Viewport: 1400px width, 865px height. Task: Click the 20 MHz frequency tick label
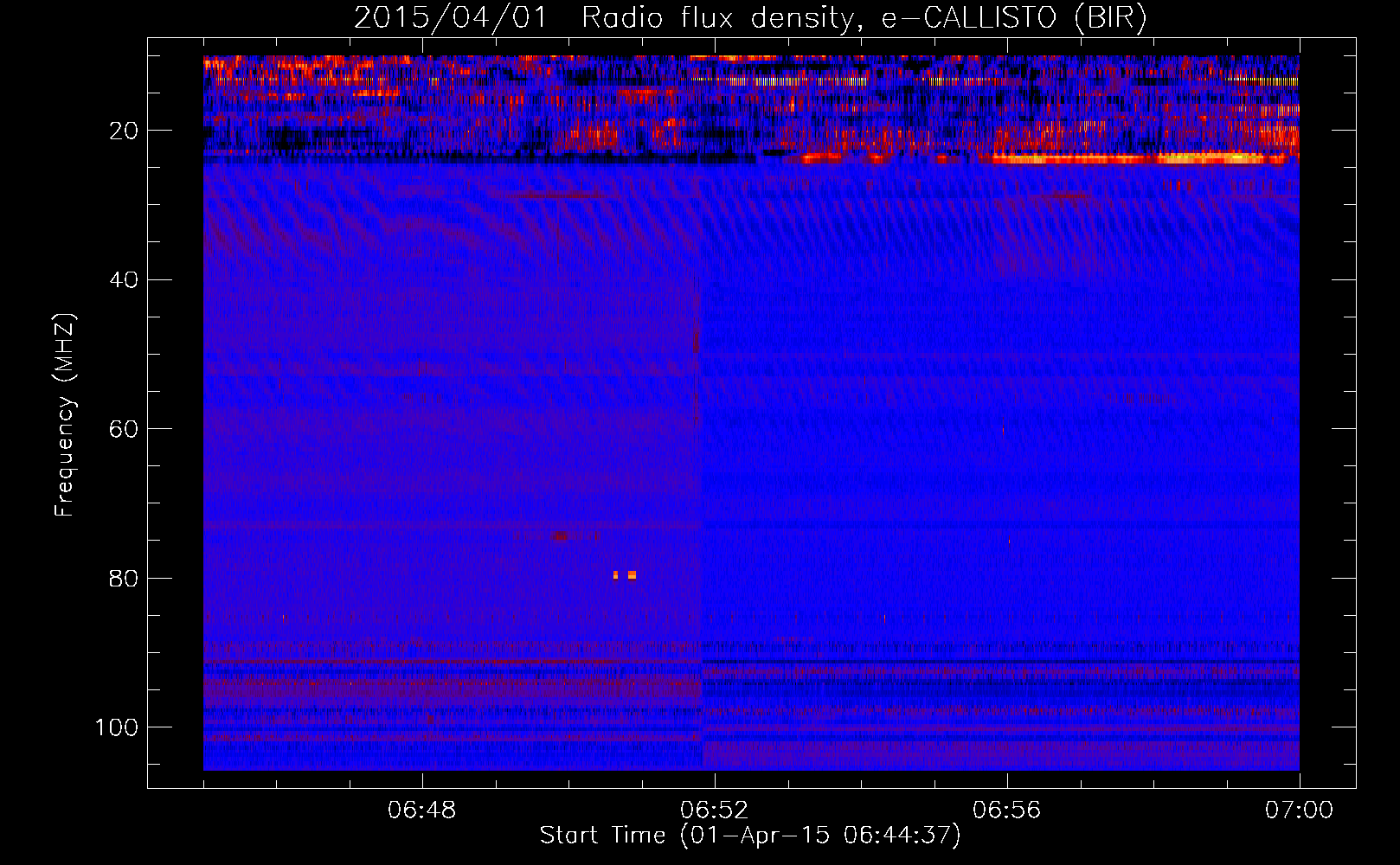(124, 131)
